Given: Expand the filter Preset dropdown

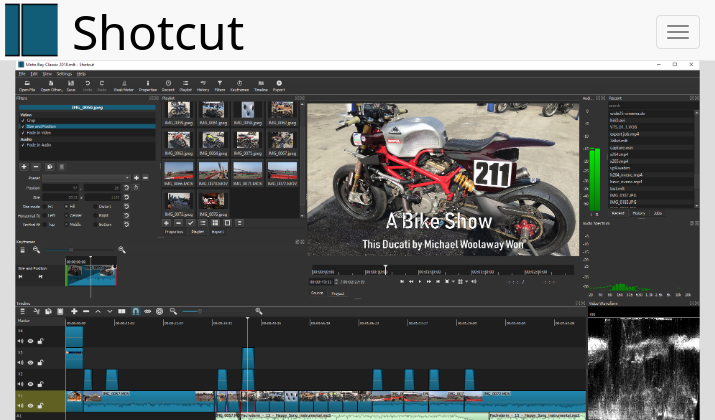Looking at the screenshot, I should pyautogui.click(x=86, y=178).
